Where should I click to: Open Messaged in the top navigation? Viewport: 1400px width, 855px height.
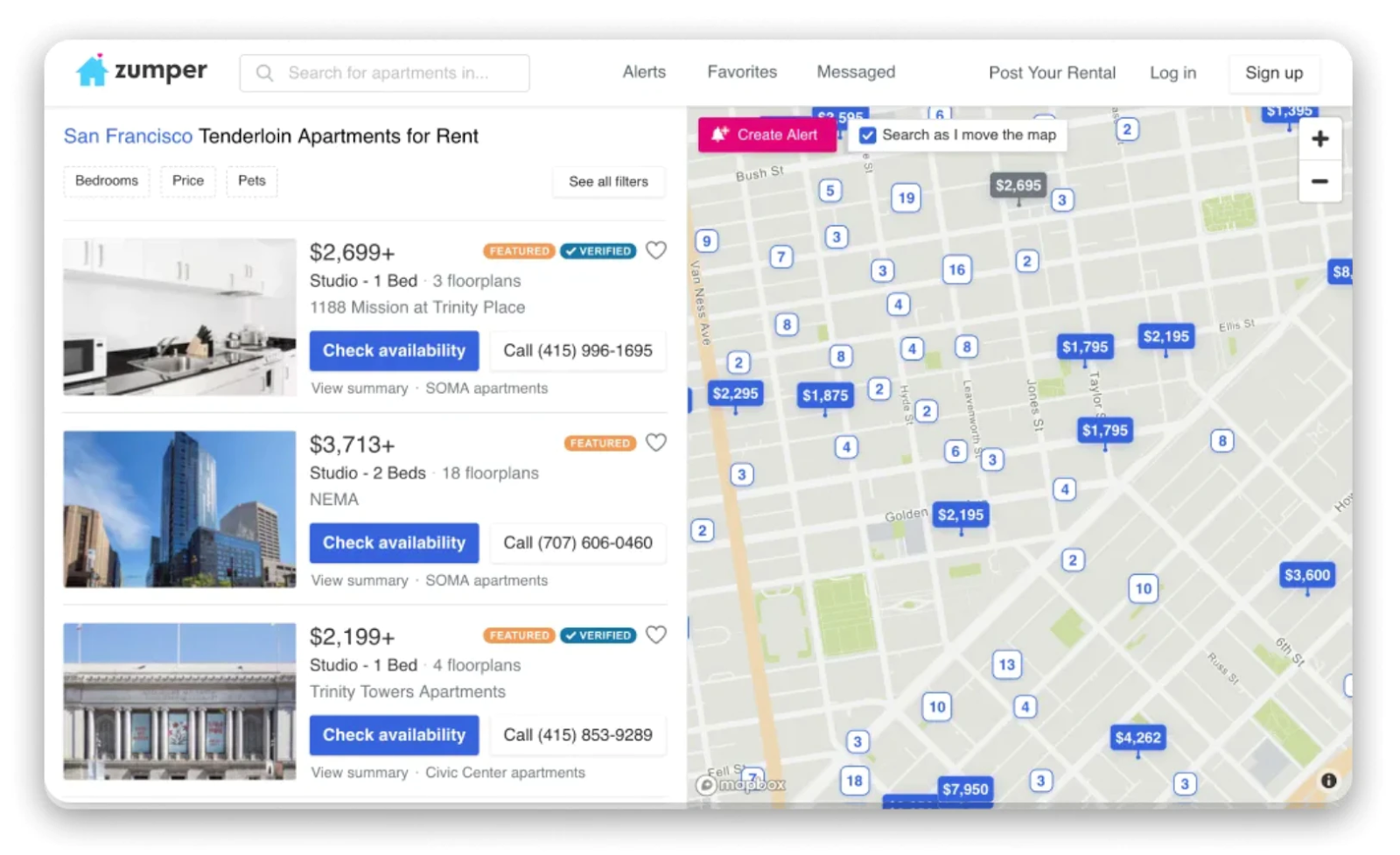[x=856, y=73]
